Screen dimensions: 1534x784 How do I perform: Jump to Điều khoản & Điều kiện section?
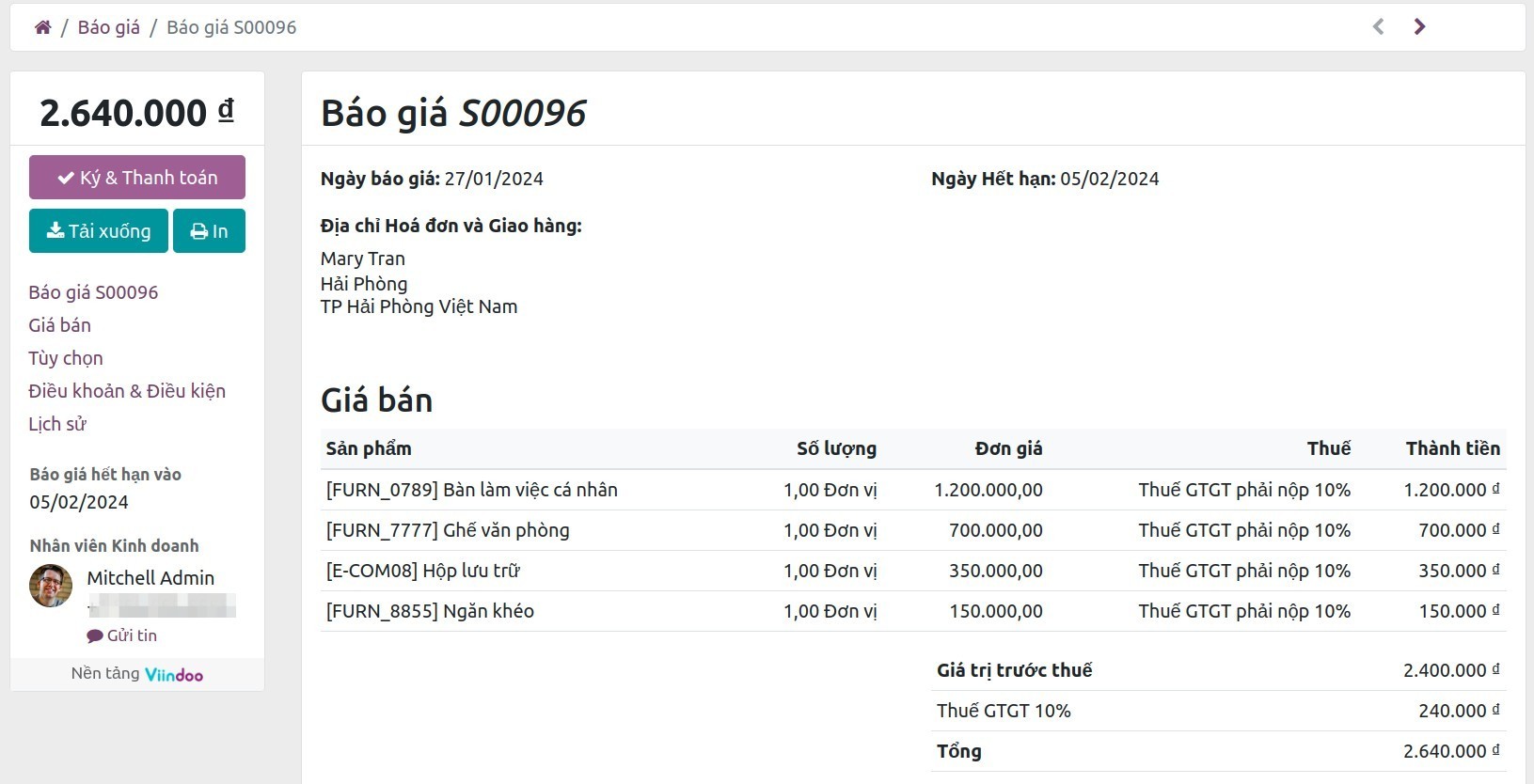[x=127, y=391]
